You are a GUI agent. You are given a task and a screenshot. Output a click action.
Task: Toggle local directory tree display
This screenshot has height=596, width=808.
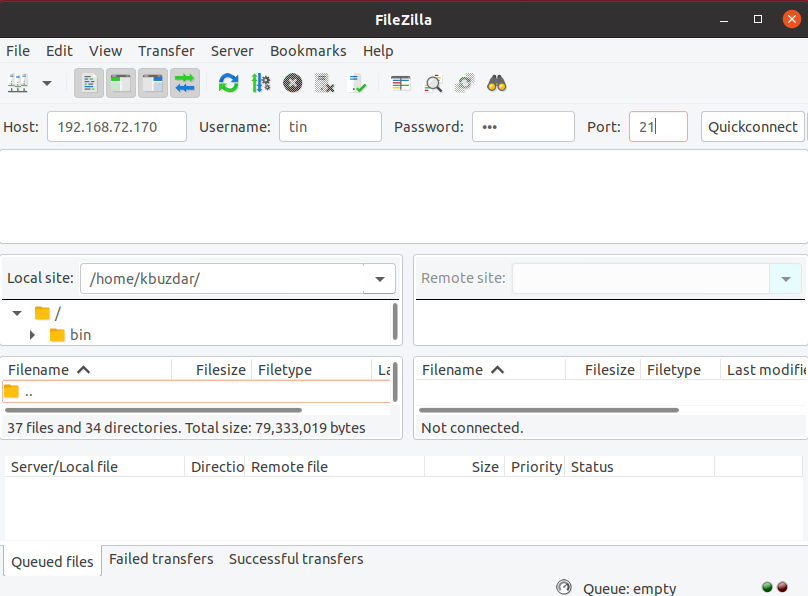[x=121, y=83]
